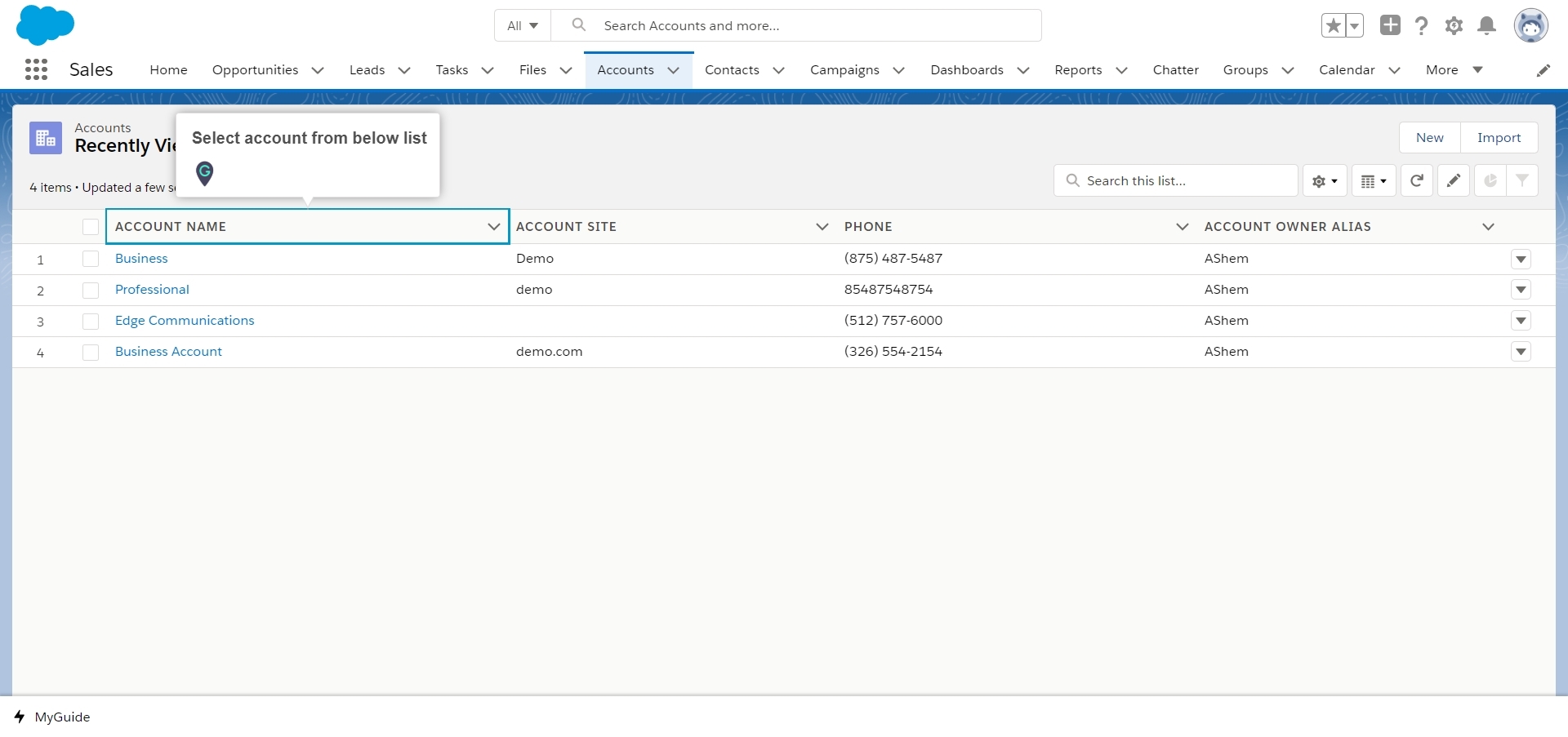1568x737 pixels.
Task: Favorite this page with the star icon
Action: (1333, 25)
